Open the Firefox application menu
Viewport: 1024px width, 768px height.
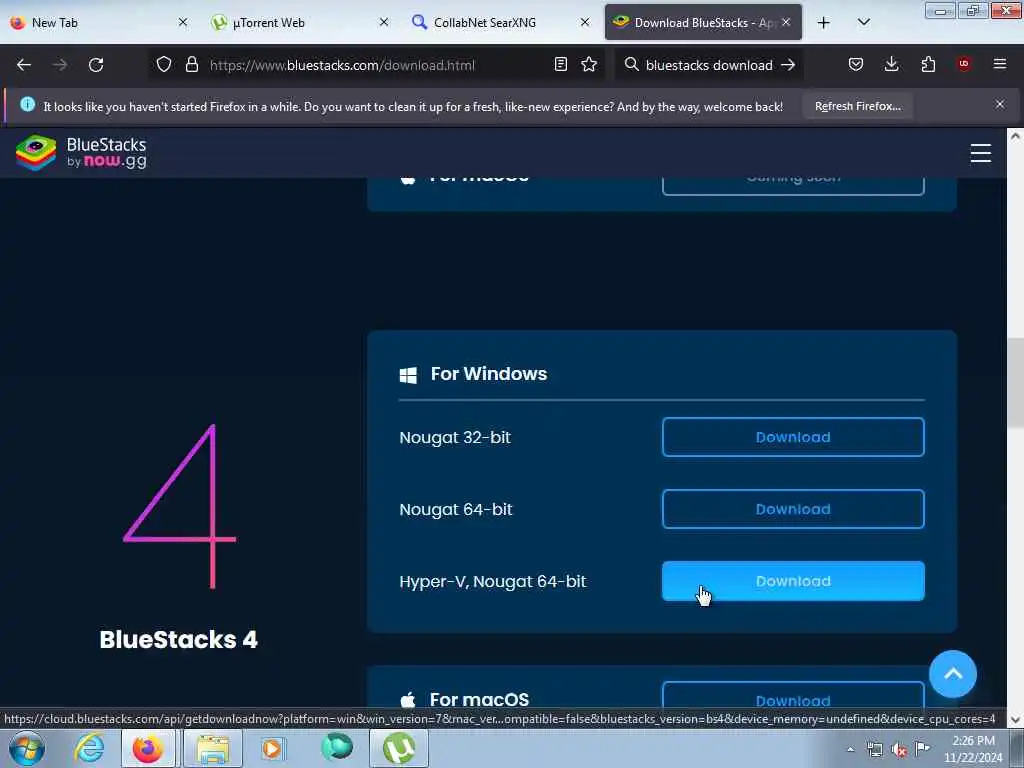pos(999,64)
